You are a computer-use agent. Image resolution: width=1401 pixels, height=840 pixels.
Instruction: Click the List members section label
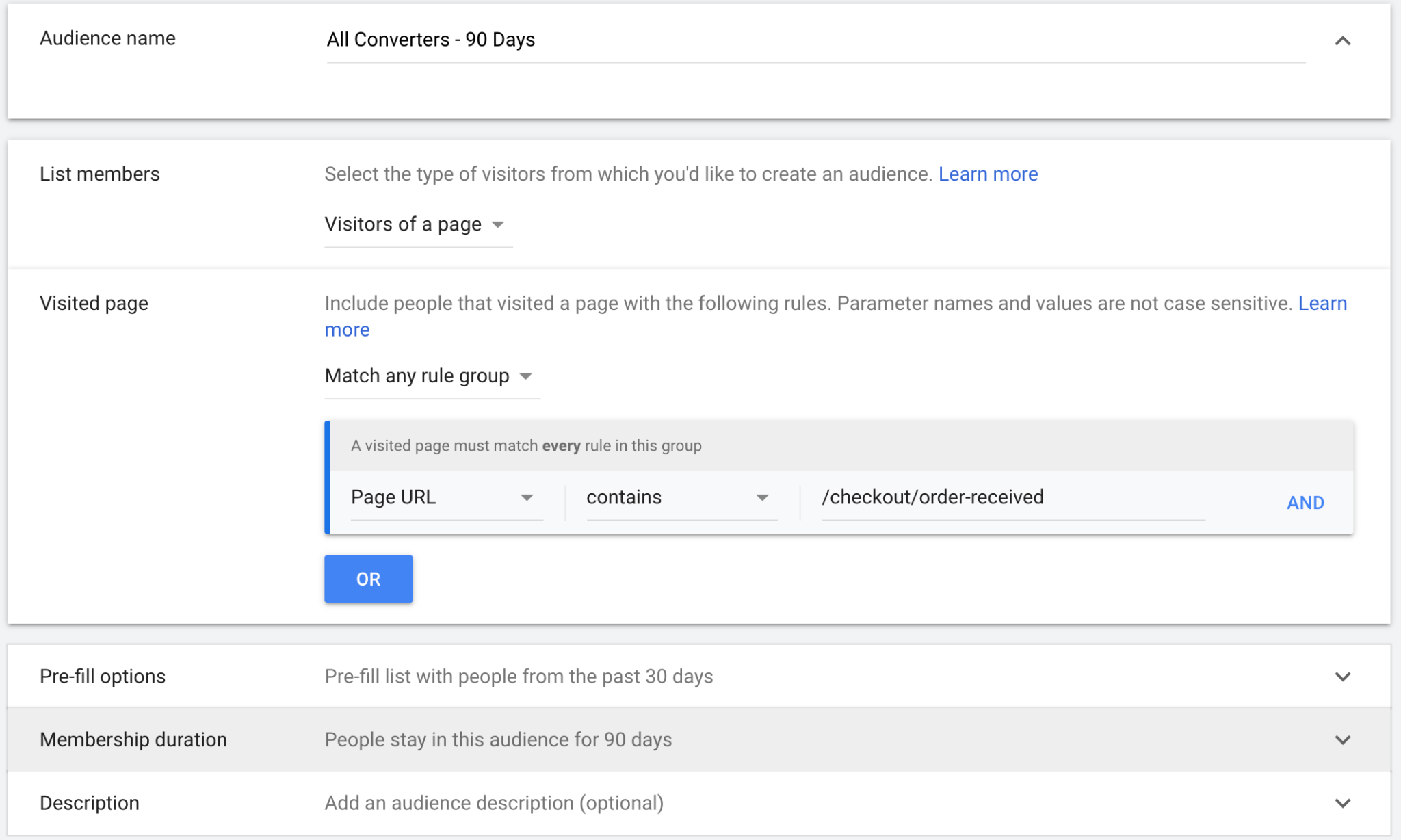[99, 174]
